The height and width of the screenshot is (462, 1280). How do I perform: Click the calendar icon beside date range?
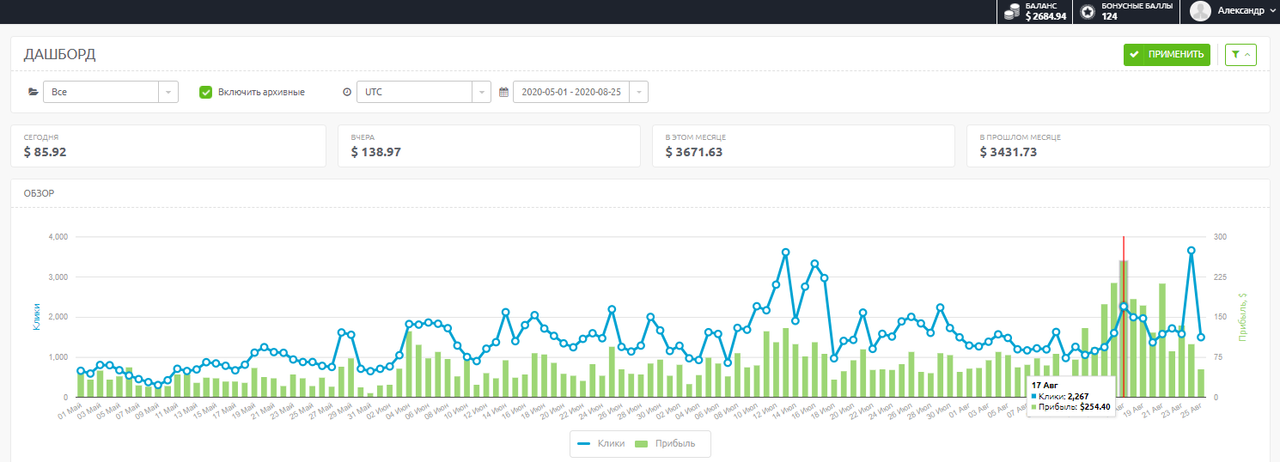[x=504, y=92]
